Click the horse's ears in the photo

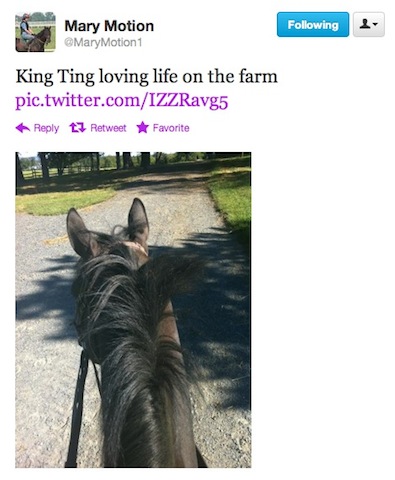[107, 230]
